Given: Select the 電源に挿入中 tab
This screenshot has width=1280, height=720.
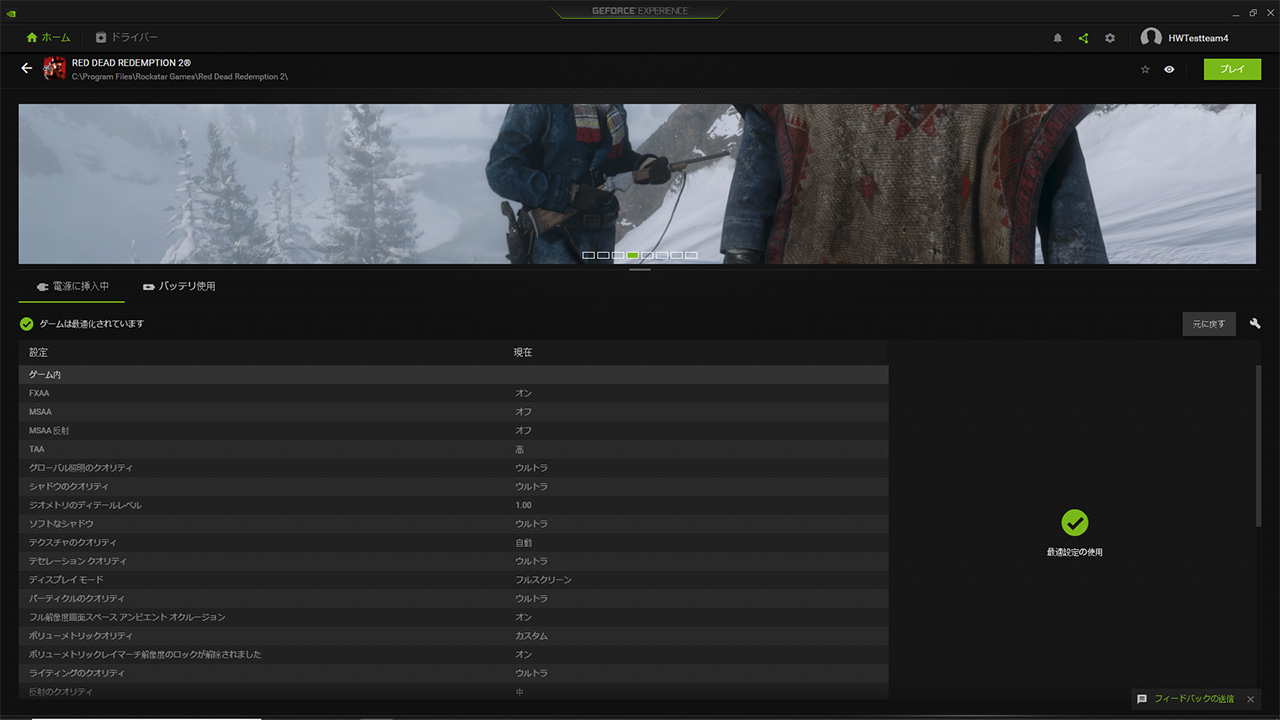Looking at the screenshot, I should pos(72,286).
